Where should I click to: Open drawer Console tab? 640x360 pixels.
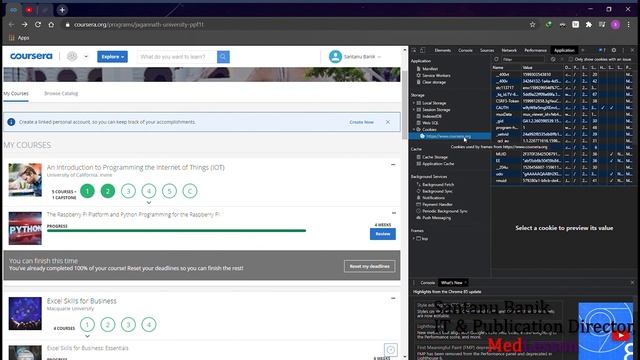click(x=427, y=282)
